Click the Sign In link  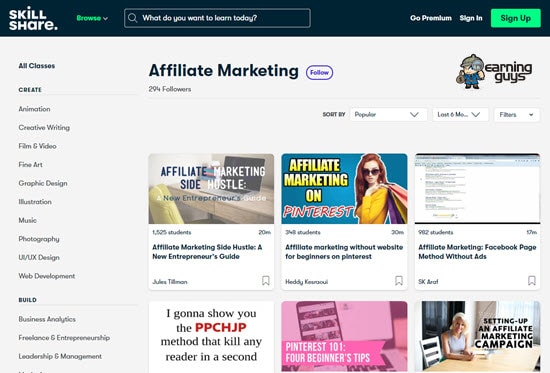(471, 18)
